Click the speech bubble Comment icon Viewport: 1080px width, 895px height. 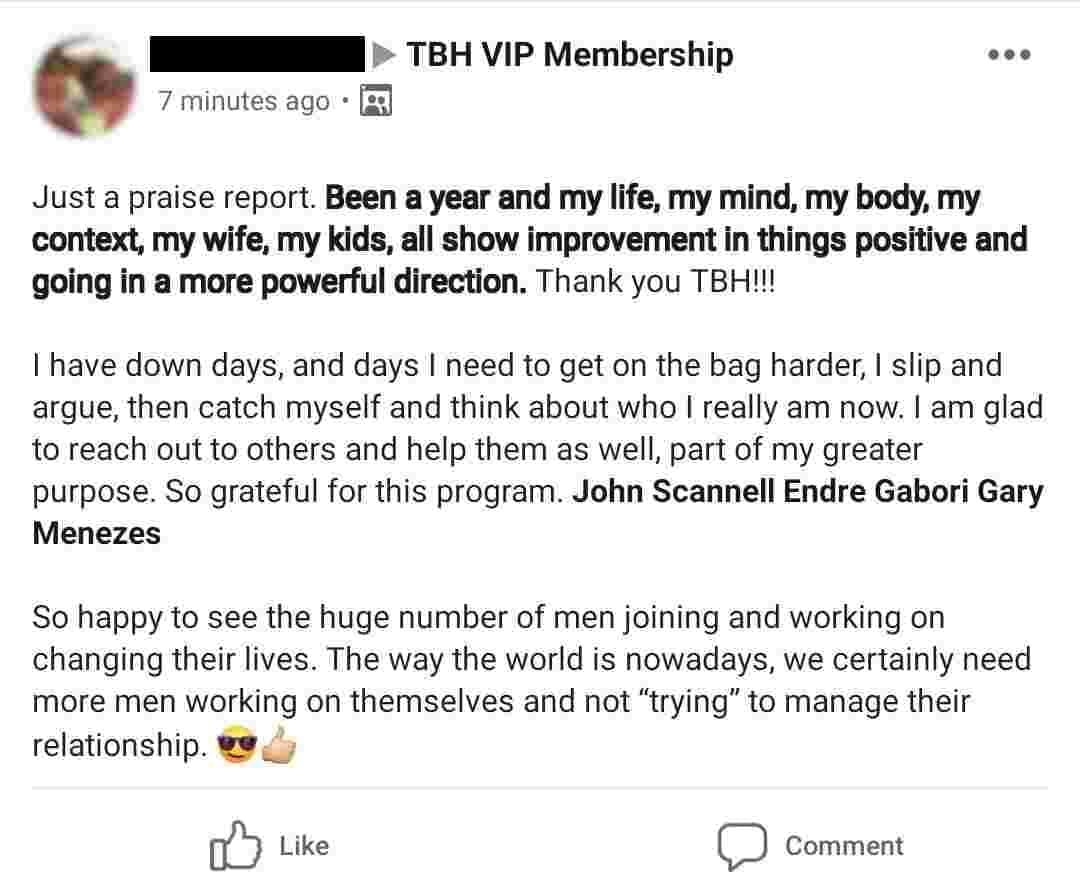click(x=741, y=846)
